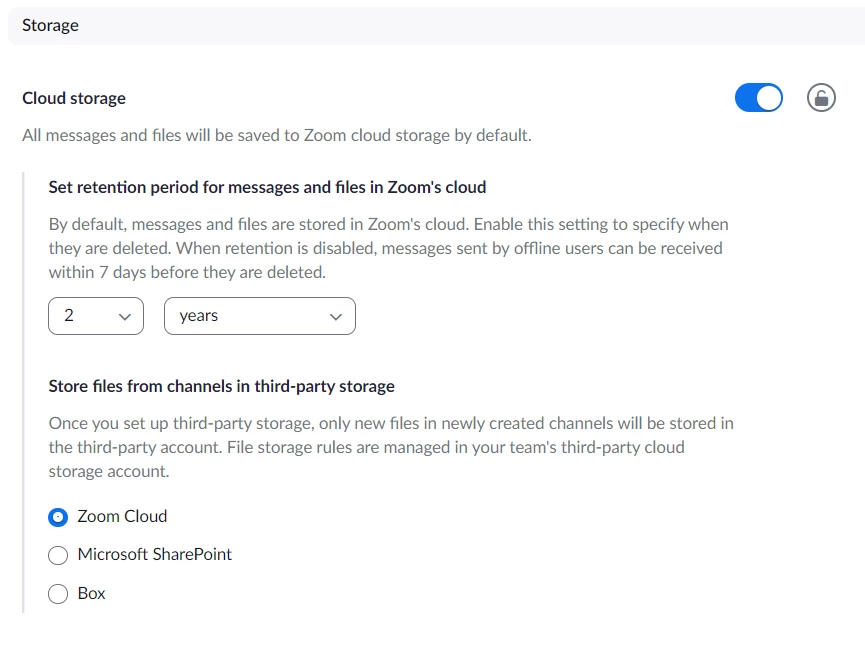Toggle the Cloud storage switch off

coord(759,98)
